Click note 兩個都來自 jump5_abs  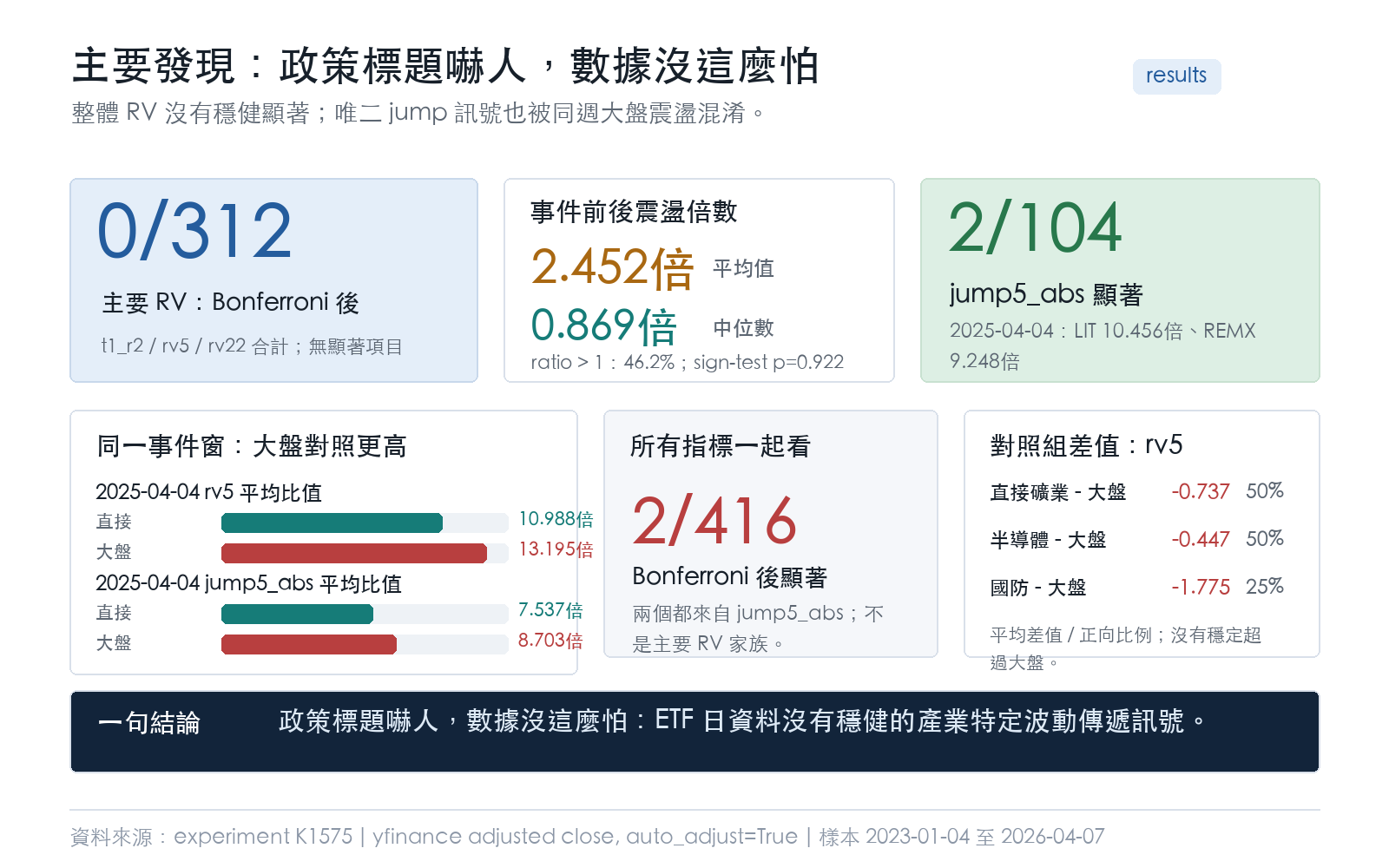click(758, 628)
